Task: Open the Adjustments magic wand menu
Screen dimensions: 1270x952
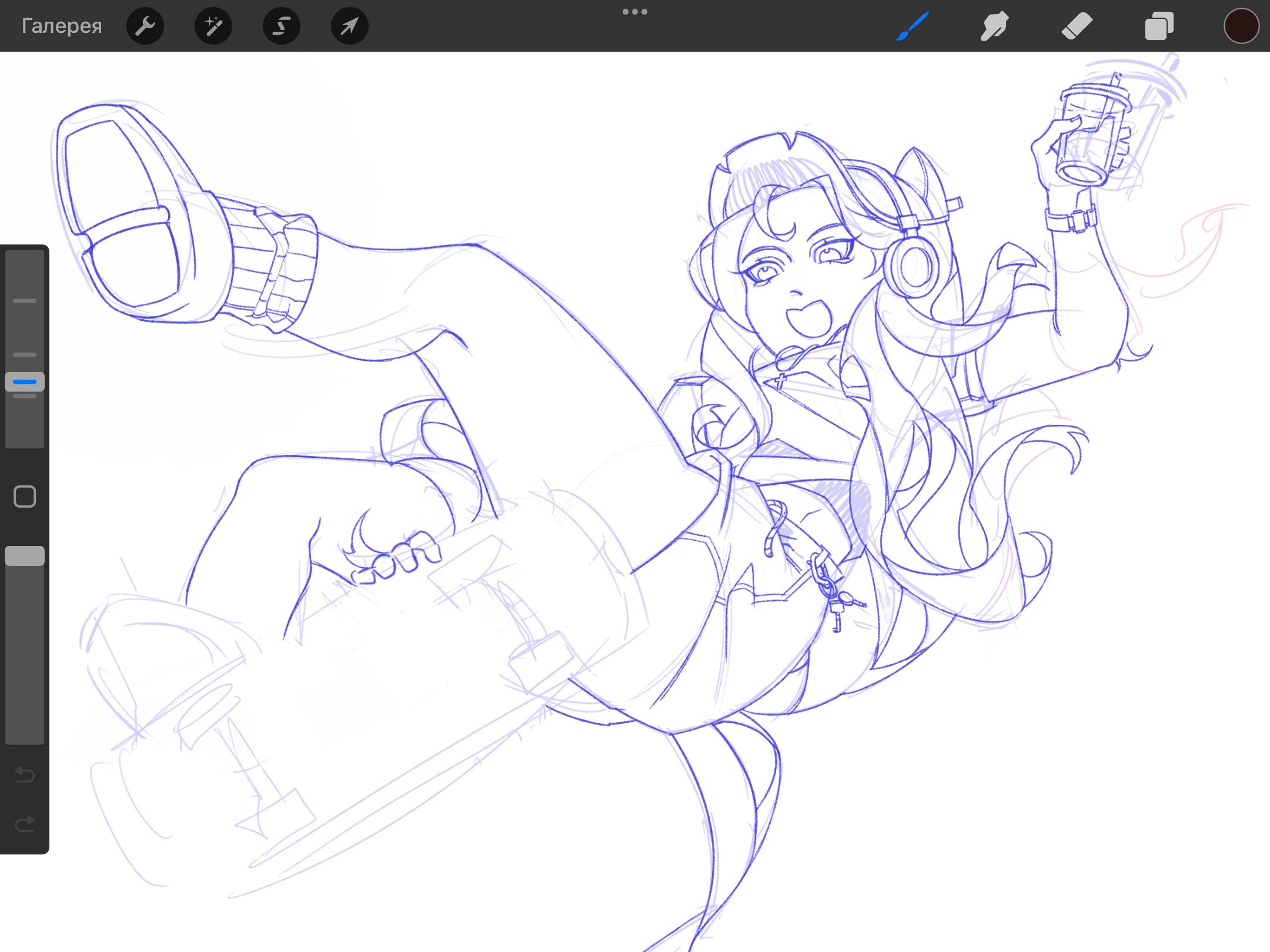Action: (213, 26)
